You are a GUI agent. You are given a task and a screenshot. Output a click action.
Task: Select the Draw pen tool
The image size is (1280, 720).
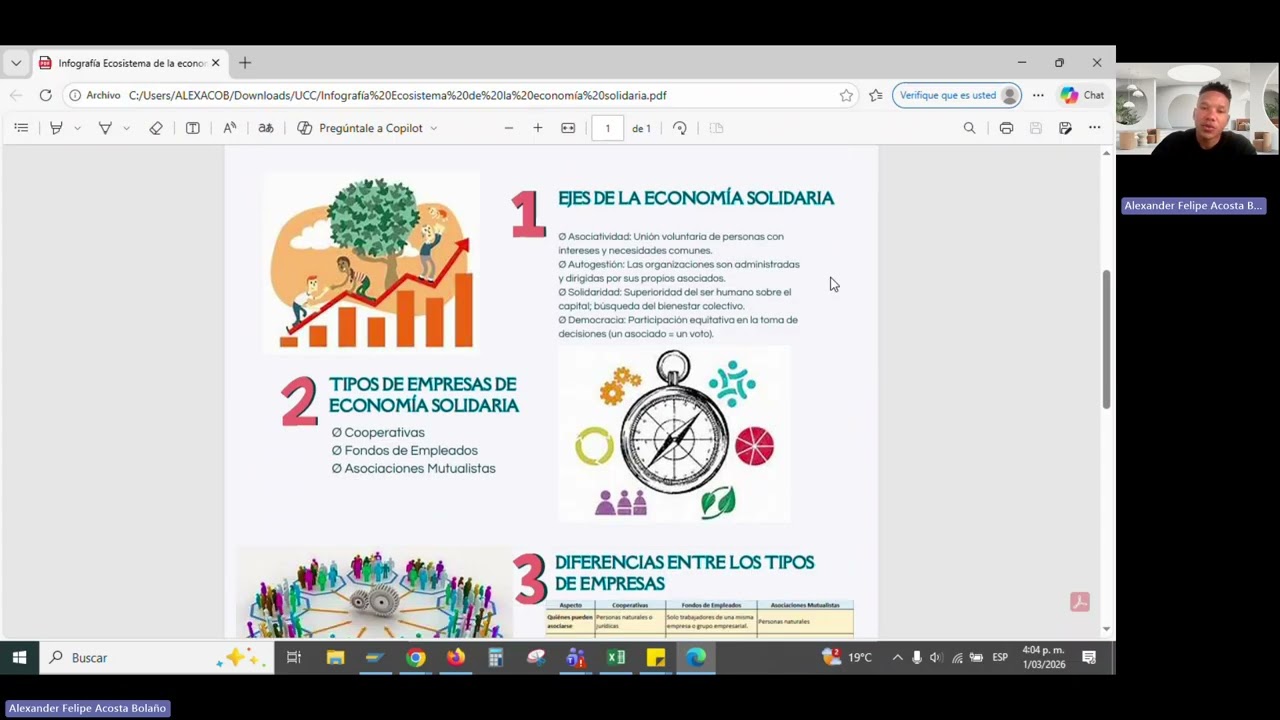(105, 128)
